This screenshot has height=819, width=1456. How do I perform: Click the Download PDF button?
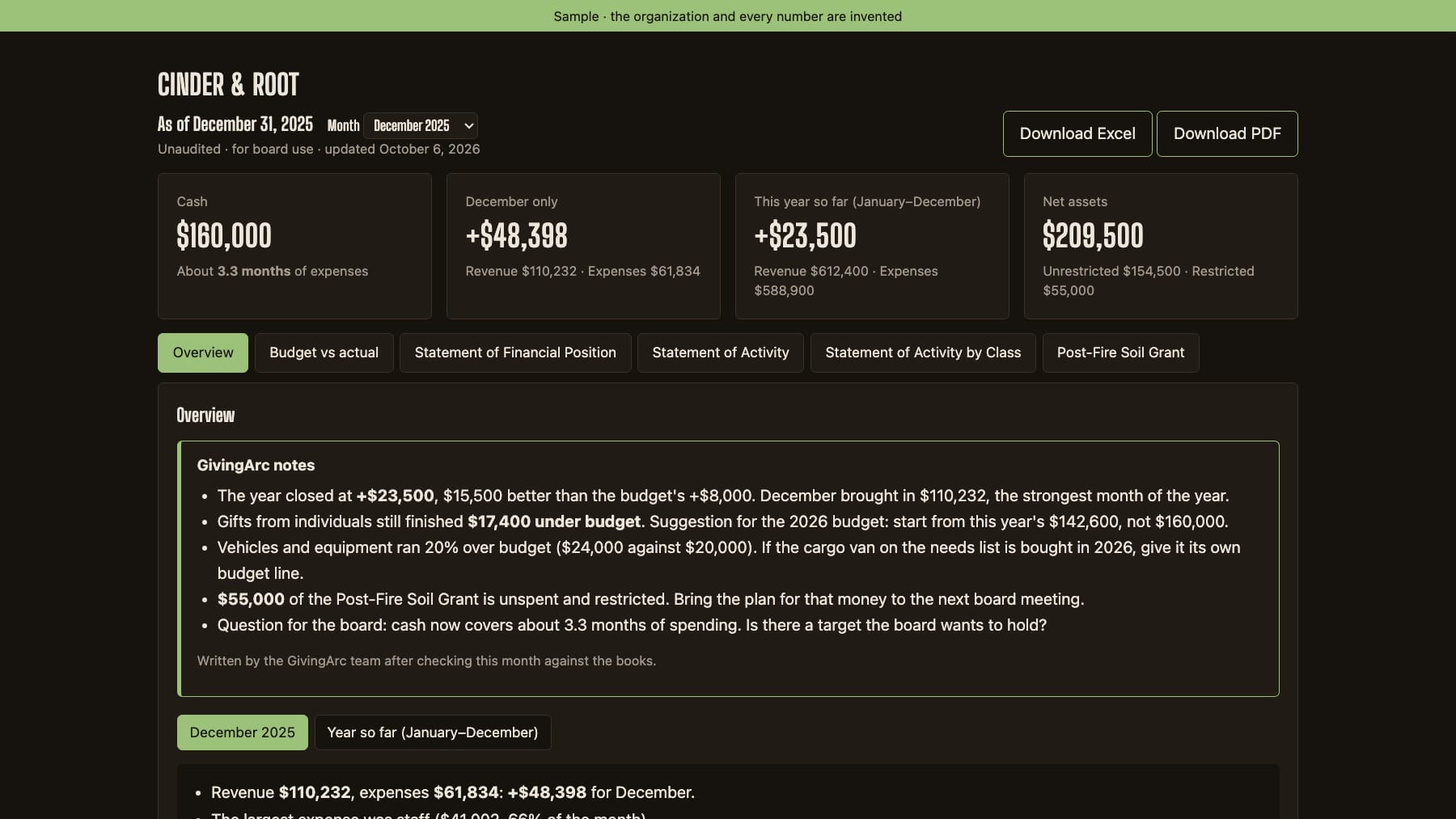click(x=1227, y=133)
